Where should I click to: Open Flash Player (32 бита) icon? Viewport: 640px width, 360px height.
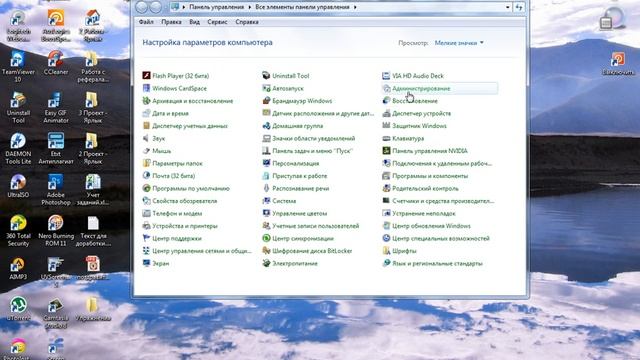coord(146,76)
